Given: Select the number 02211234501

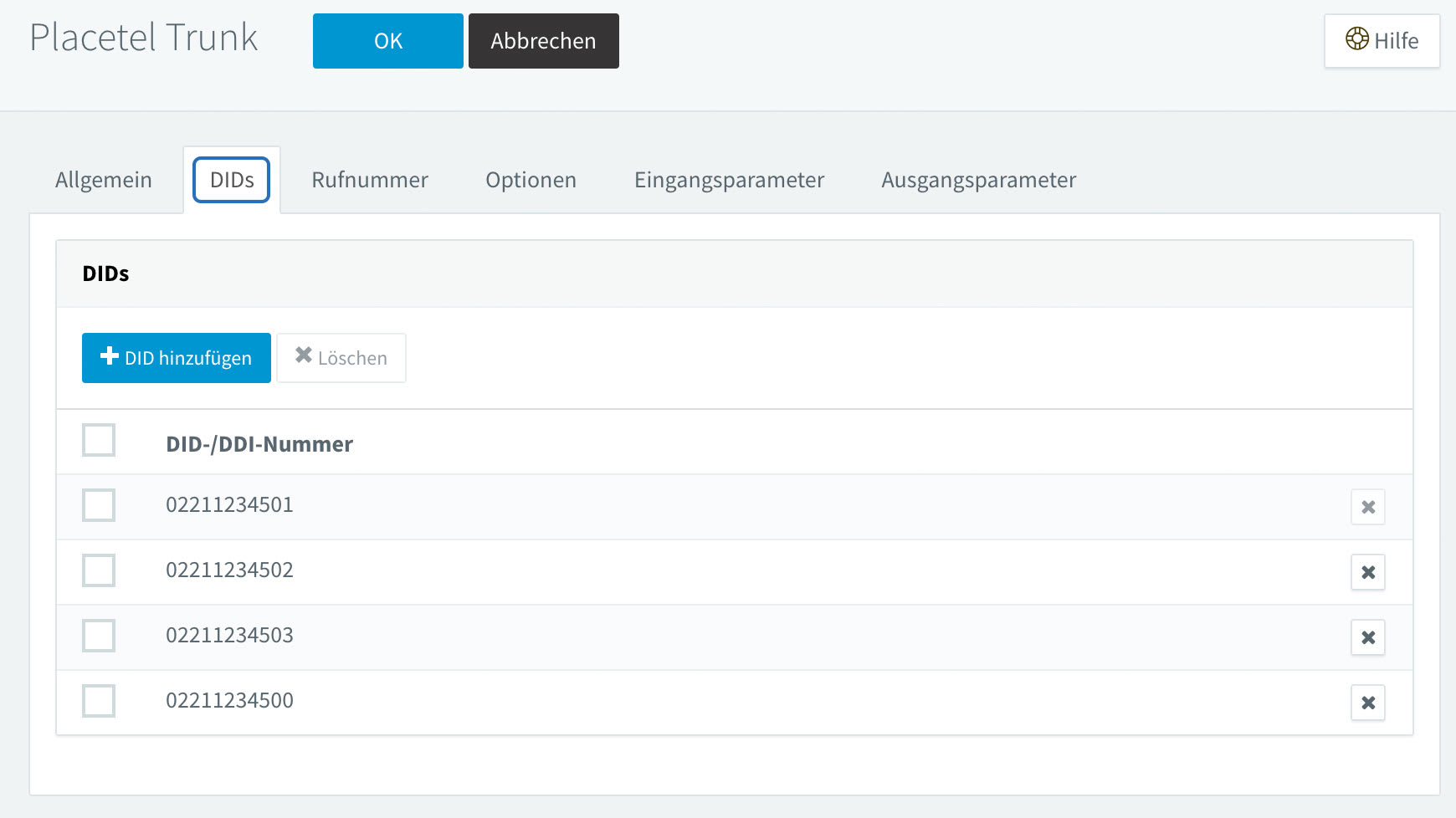Looking at the screenshot, I should (229, 505).
